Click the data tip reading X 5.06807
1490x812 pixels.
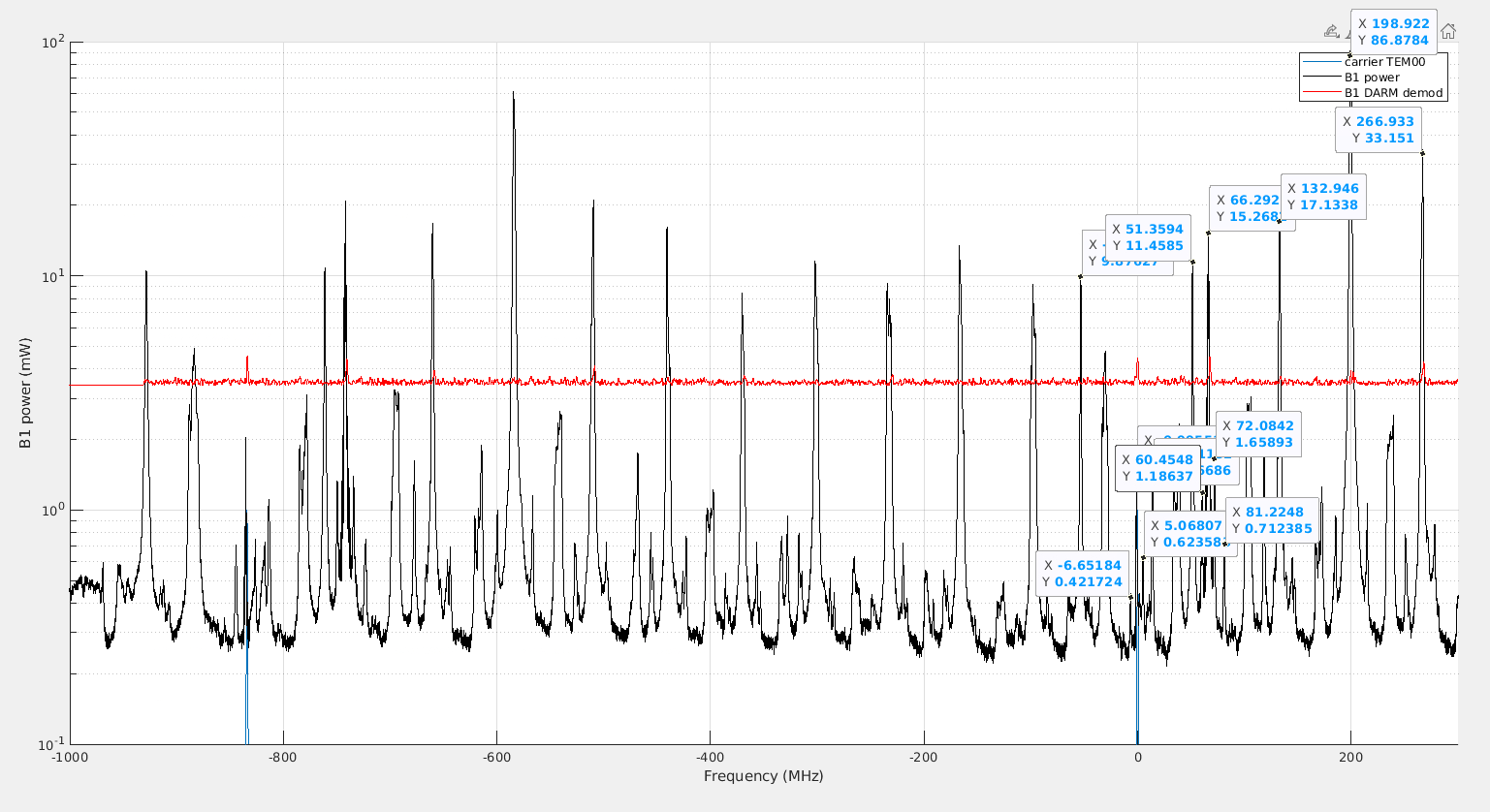click(x=1186, y=534)
